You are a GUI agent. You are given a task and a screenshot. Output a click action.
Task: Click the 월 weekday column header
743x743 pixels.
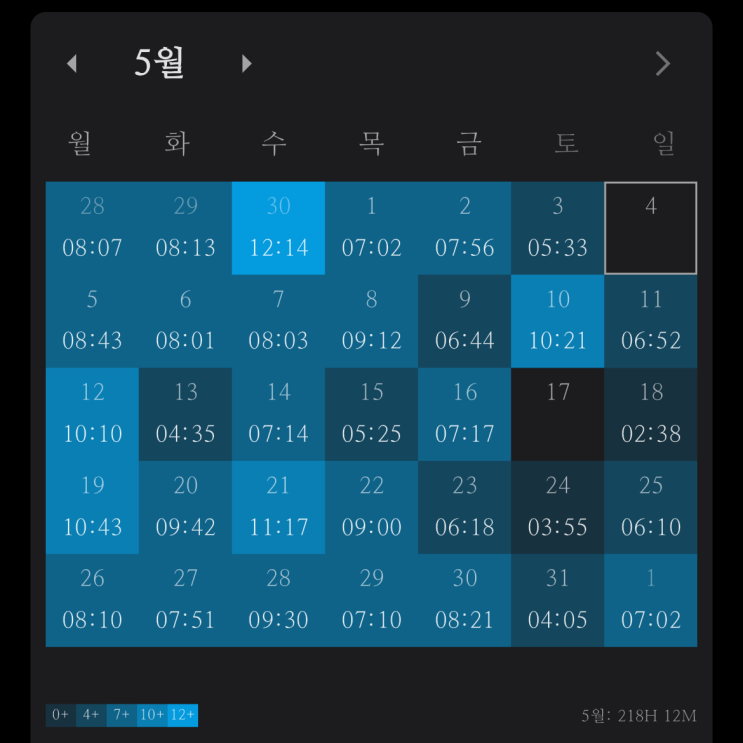(80, 144)
